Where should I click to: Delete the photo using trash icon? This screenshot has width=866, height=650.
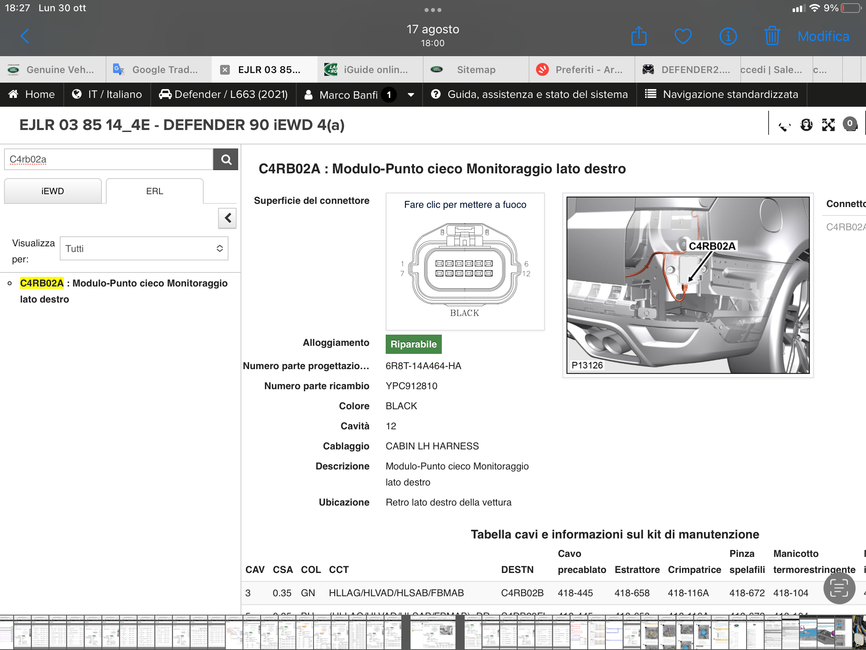point(772,36)
